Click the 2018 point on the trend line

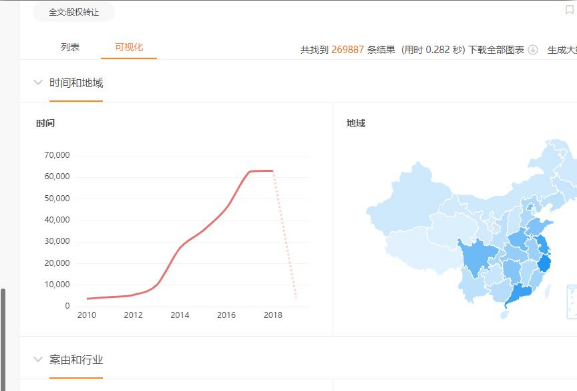pyautogui.click(x=273, y=171)
